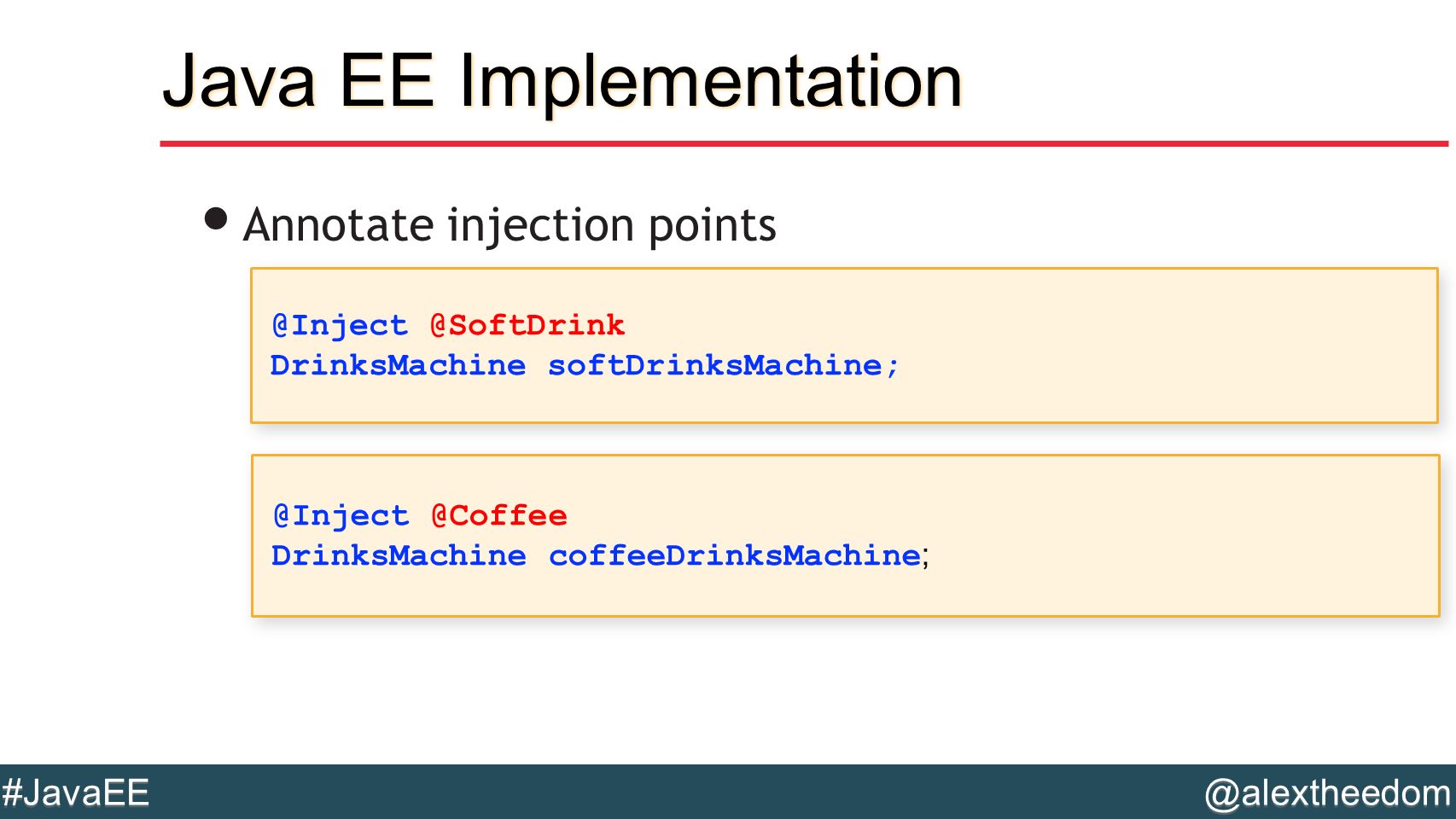Viewport: 1456px width, 819px height.
Task: Select the Annotate injection points bullet text
Action: click(510, 225)
